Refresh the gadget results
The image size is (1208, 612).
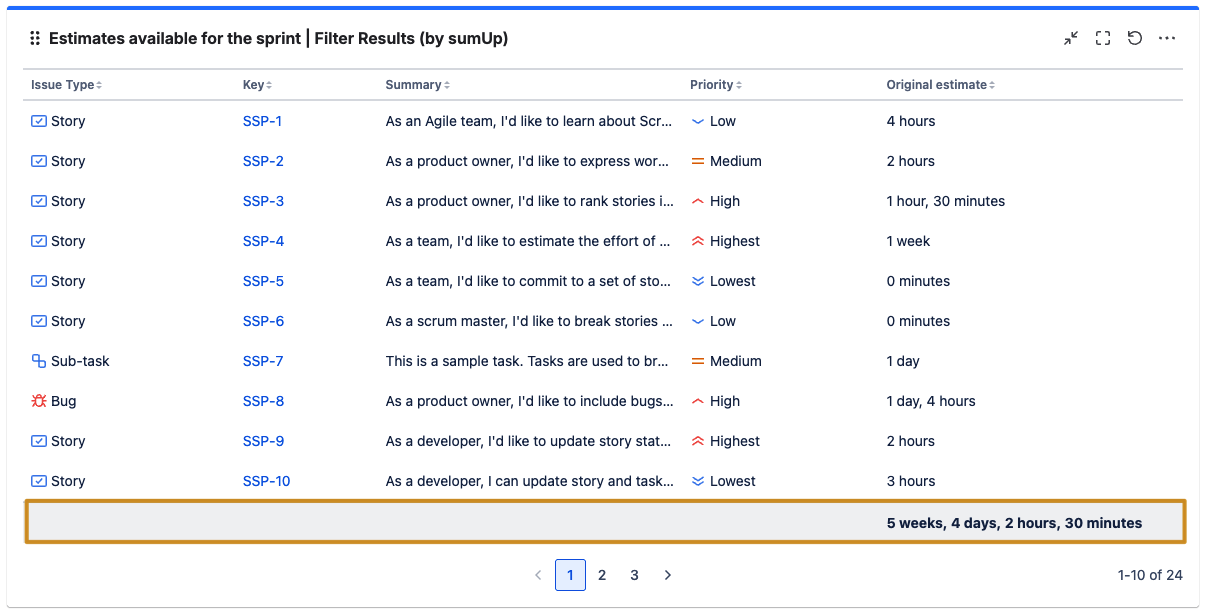click(x=1135, y=38)
